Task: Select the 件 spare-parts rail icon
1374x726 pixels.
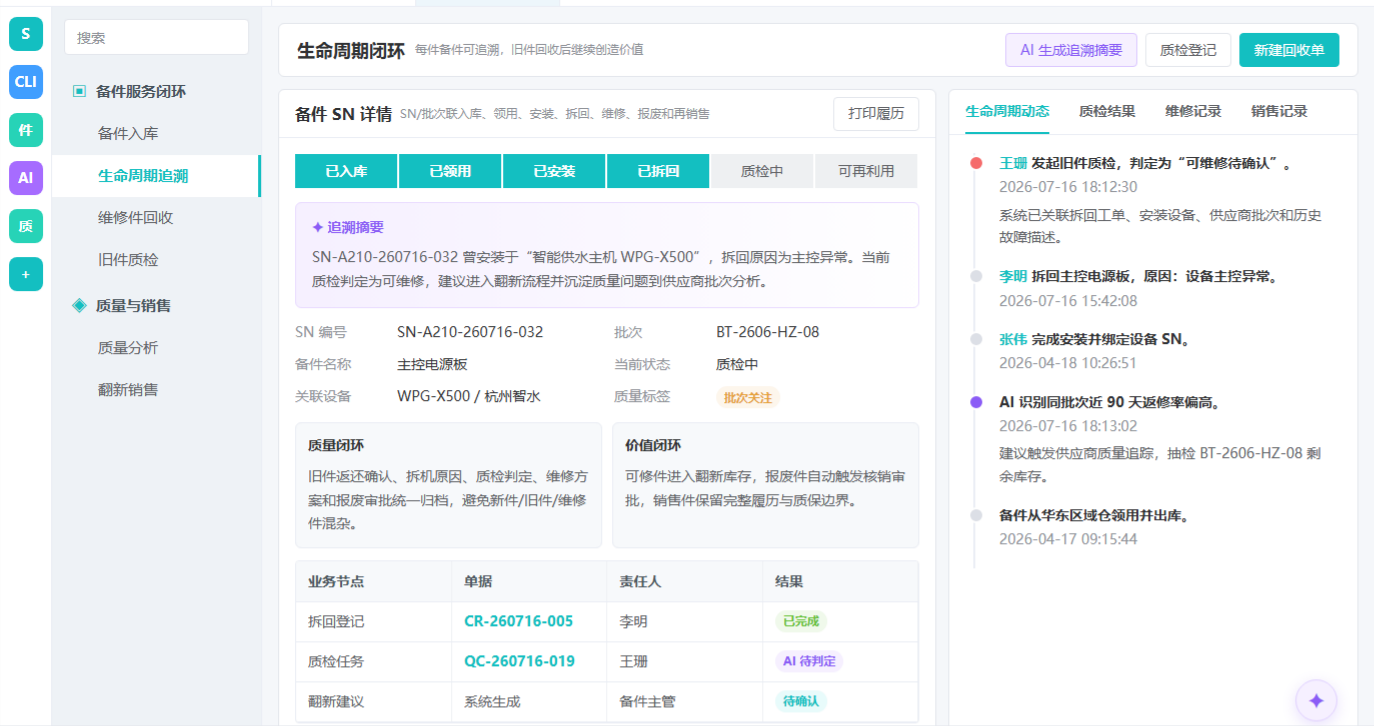Action: tap(26, 130)
